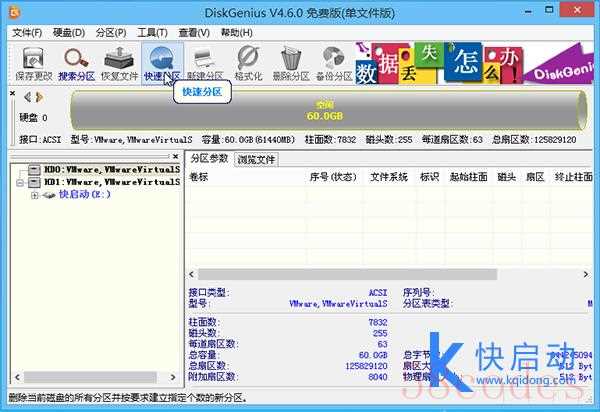The height and width of the screenshot is (412, 600).
Task: Open the 硬盘(D) menu
Action: (68, 33)
